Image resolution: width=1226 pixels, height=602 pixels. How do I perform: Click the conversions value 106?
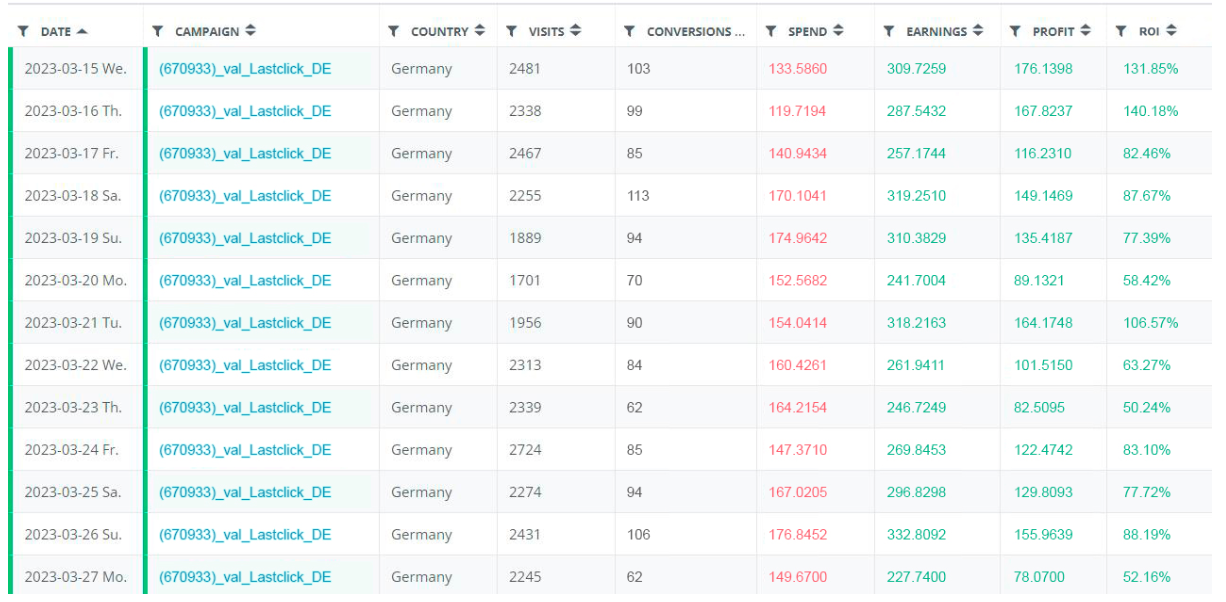[638, 535]
